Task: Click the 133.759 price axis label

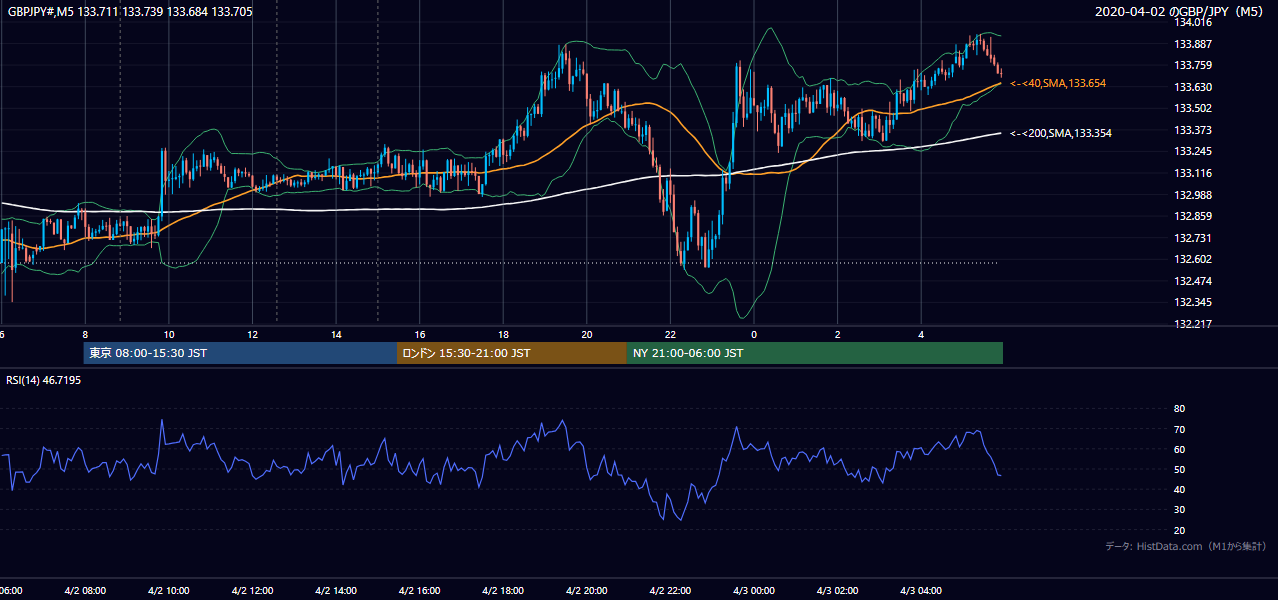Action: pyautogui.click(x=1193, y=66)
